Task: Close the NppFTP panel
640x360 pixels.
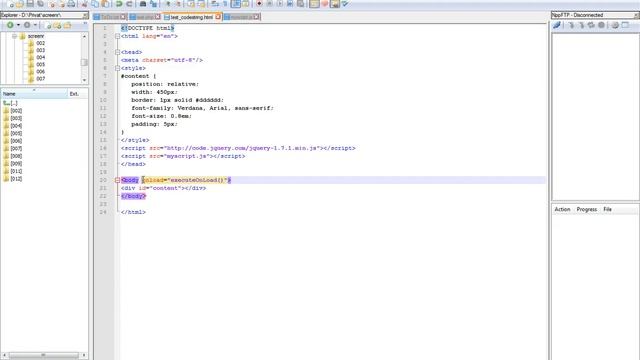Action: point(636,15)
